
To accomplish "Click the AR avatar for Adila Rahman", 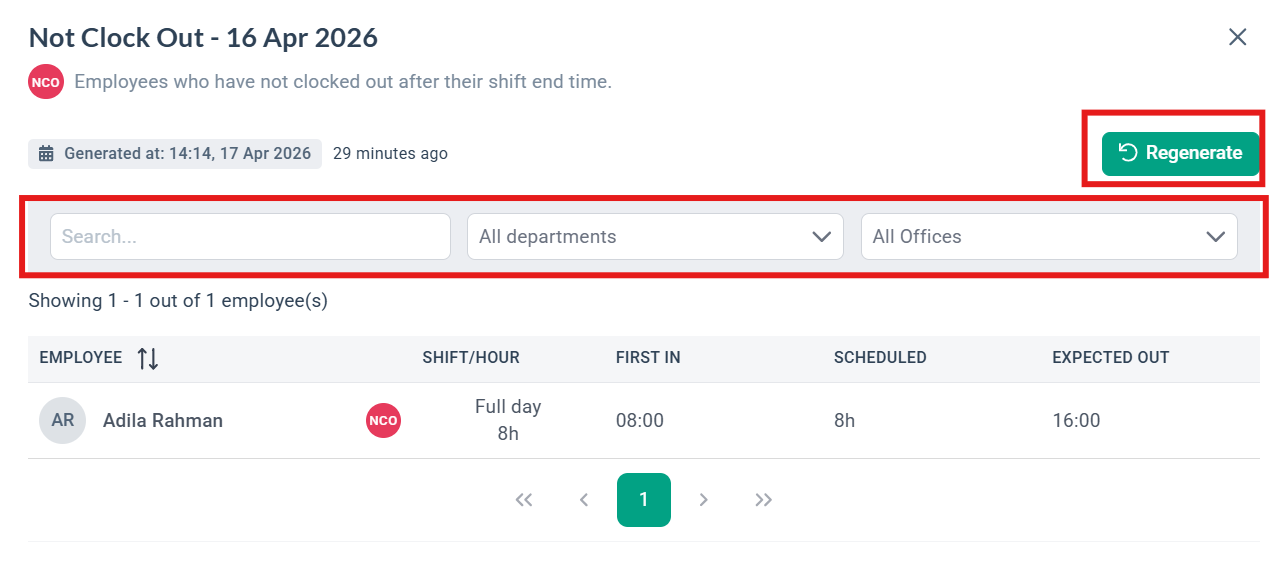I will coord(62,421).
